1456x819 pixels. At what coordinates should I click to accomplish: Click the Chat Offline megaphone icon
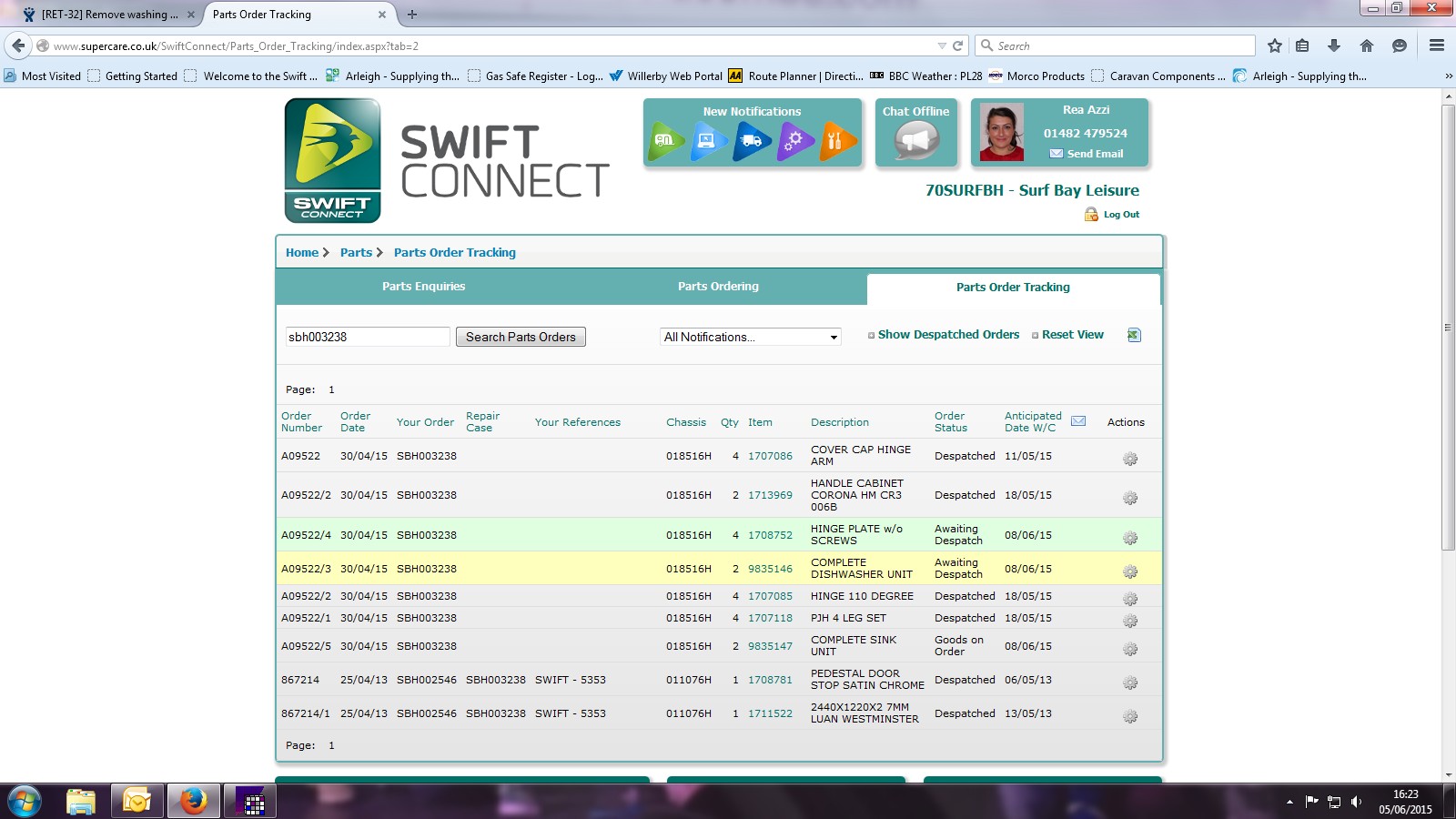coord(915,141)
